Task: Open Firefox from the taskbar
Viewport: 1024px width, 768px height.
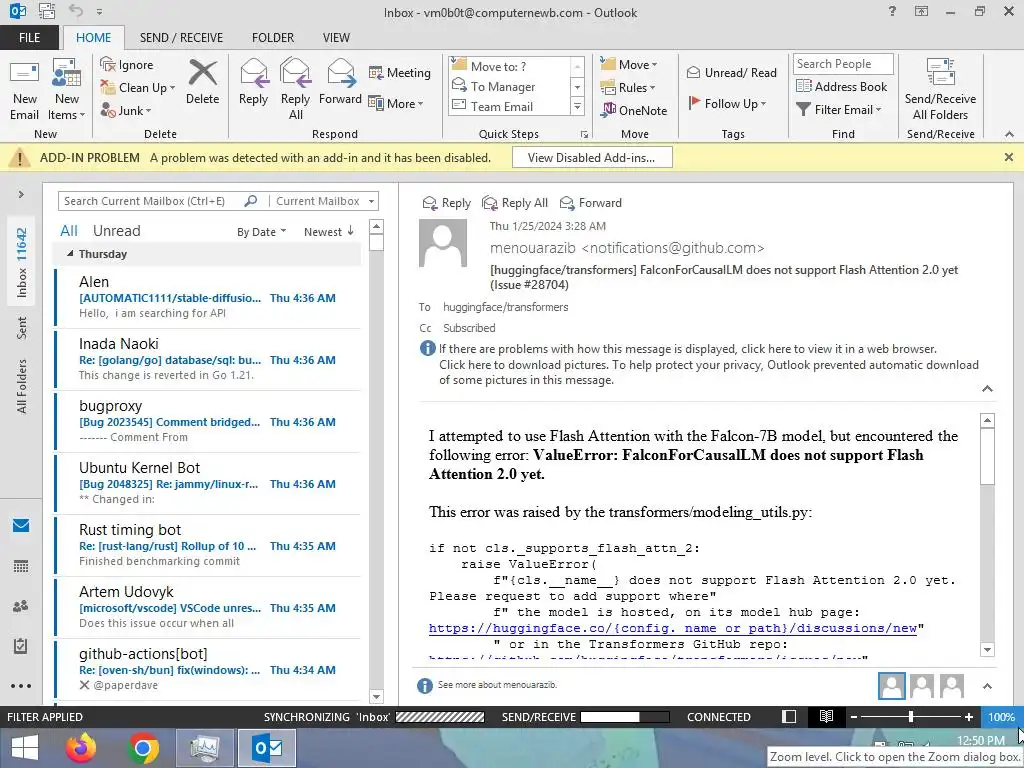Action: tap(80, 748)
